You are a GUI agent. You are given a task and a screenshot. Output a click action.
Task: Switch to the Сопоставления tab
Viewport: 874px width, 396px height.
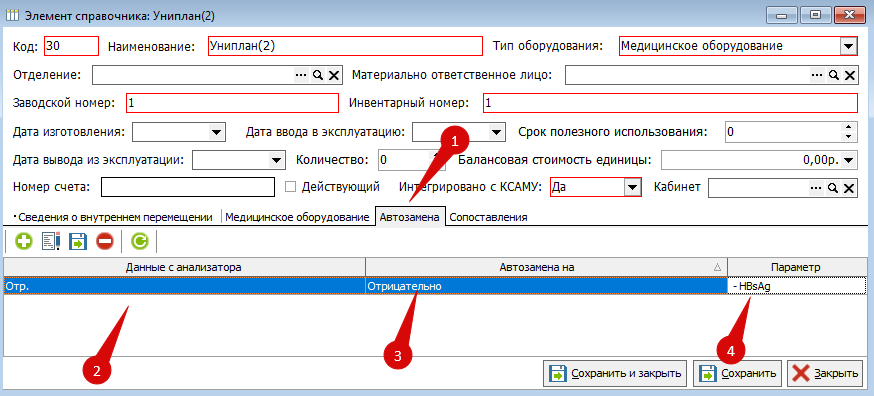(488, 218)
